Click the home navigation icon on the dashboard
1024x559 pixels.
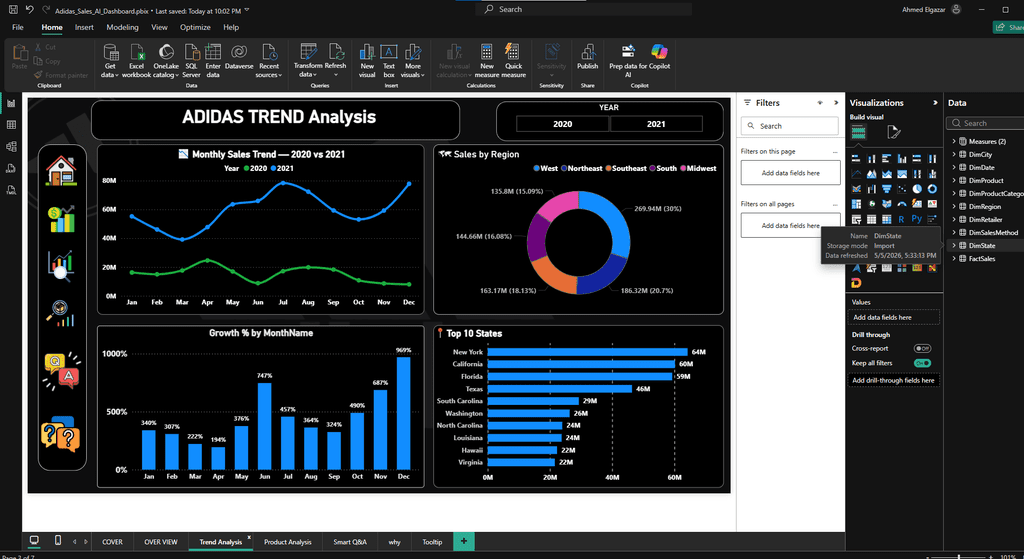click(61, 171)
